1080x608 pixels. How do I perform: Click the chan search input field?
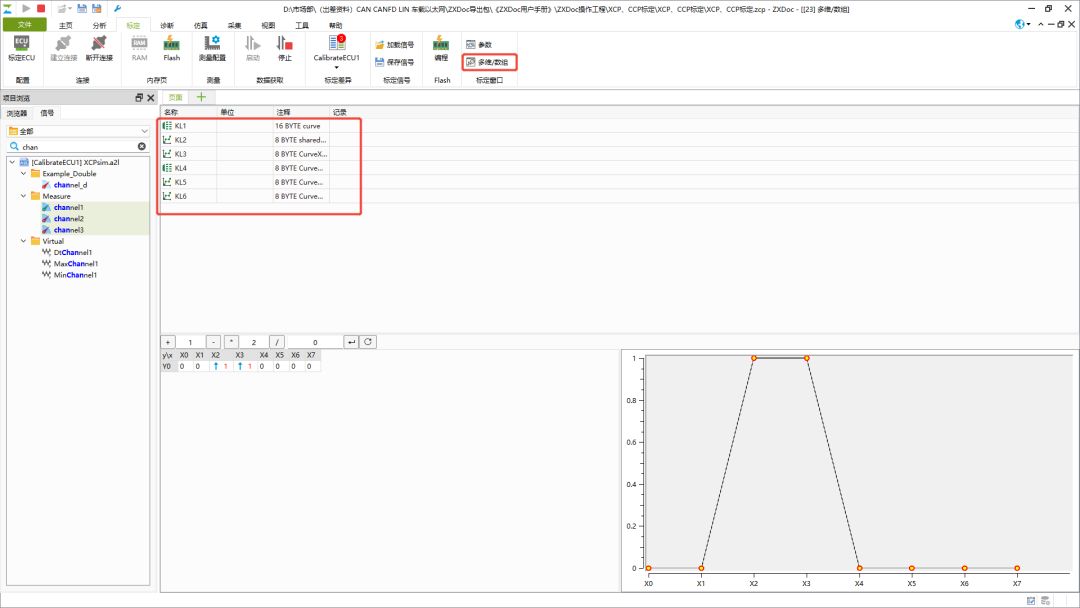pos(76,147)
